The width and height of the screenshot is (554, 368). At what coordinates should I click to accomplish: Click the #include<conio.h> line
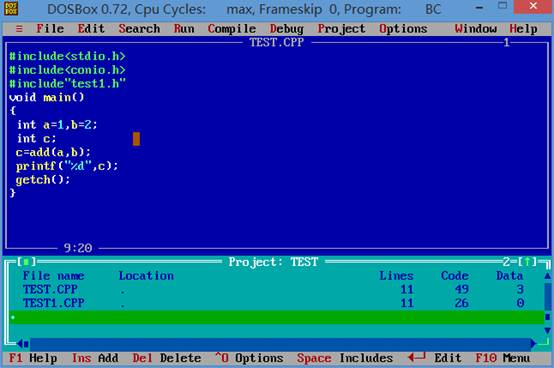click(67, 70)
